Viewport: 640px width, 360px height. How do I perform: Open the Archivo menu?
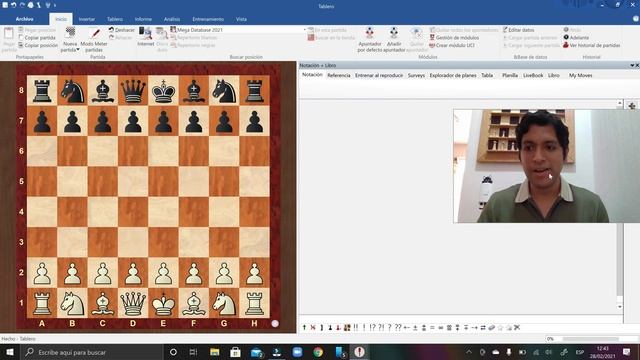(x=24, y=19)
